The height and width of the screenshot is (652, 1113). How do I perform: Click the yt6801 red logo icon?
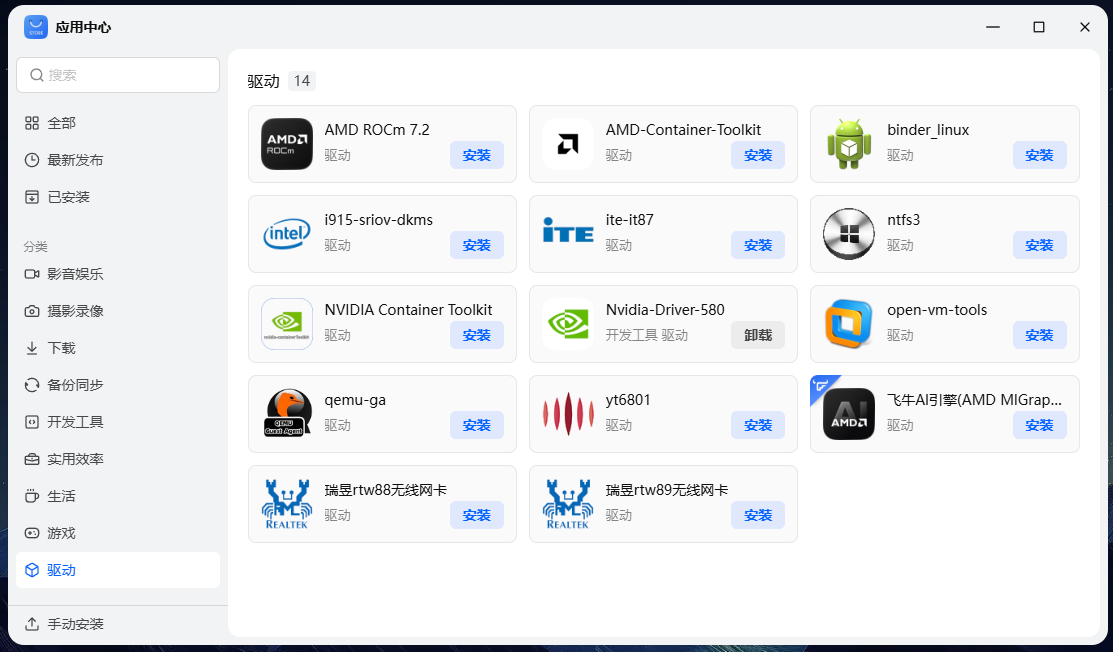point(568,414)
